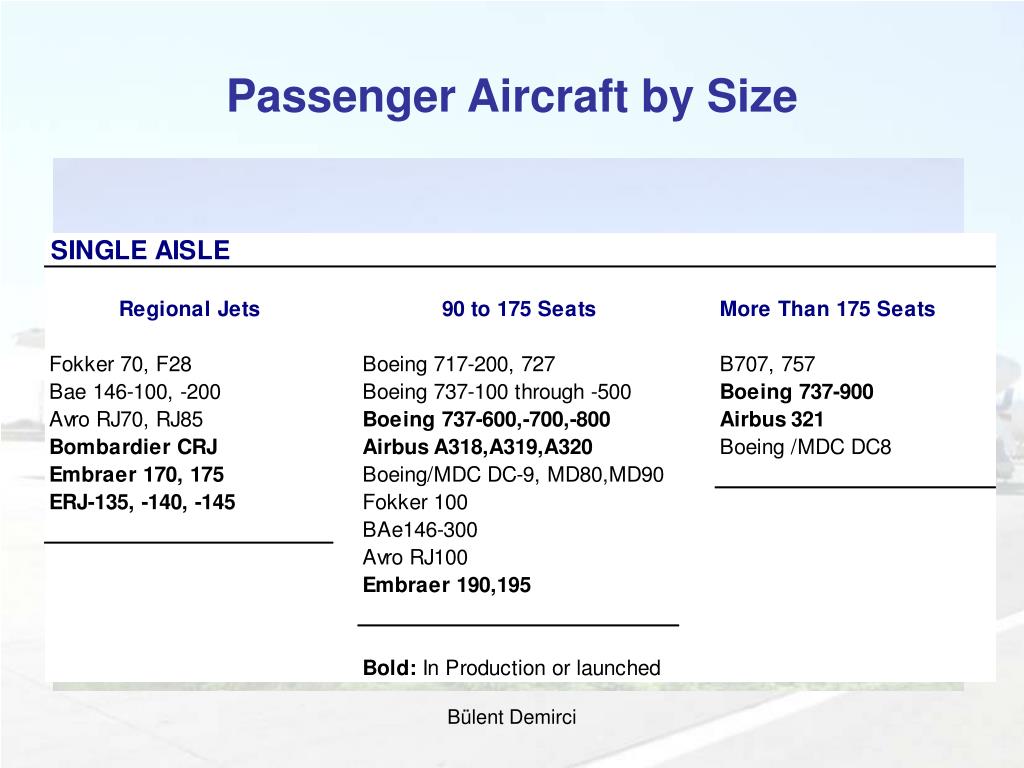
Task: Select the Bae 146-100, -200 entry
Action: [135, 391]
